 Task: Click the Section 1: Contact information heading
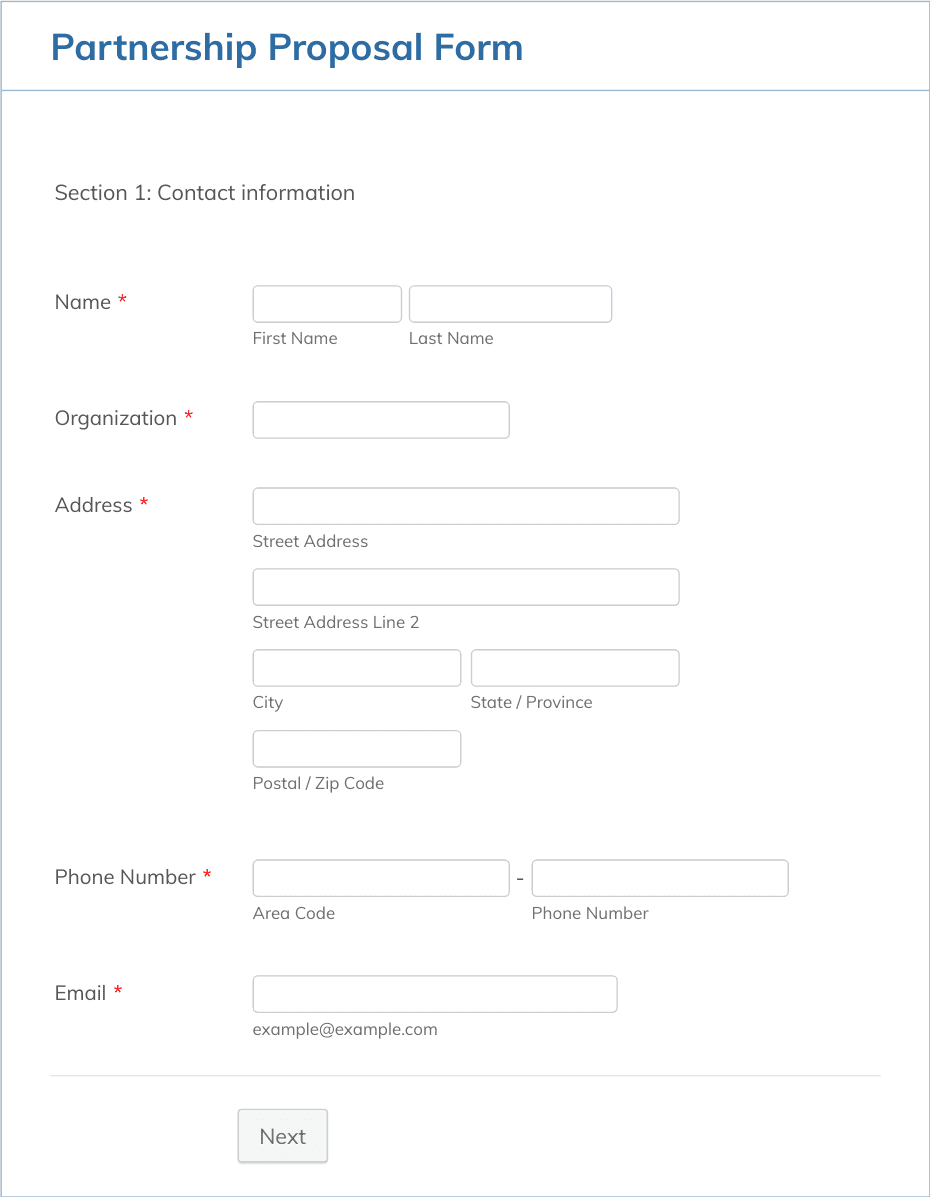[205, 192]
